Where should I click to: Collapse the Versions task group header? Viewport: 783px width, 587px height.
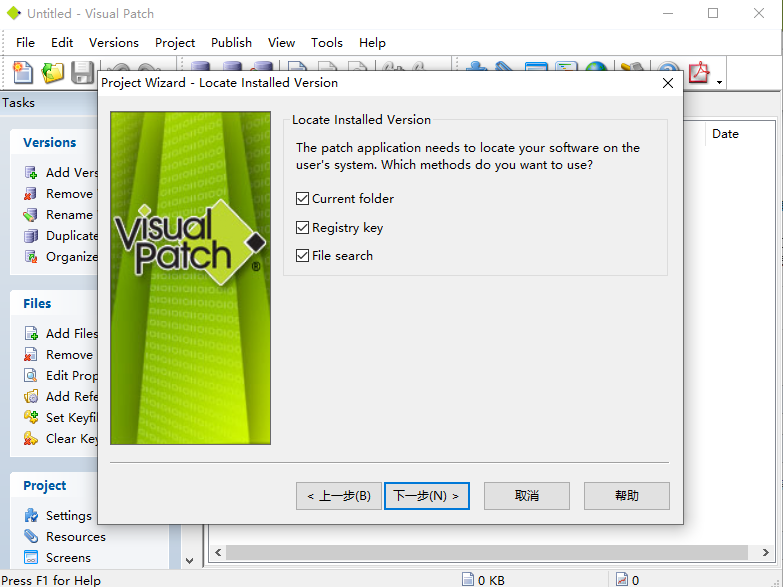[54, 142]
